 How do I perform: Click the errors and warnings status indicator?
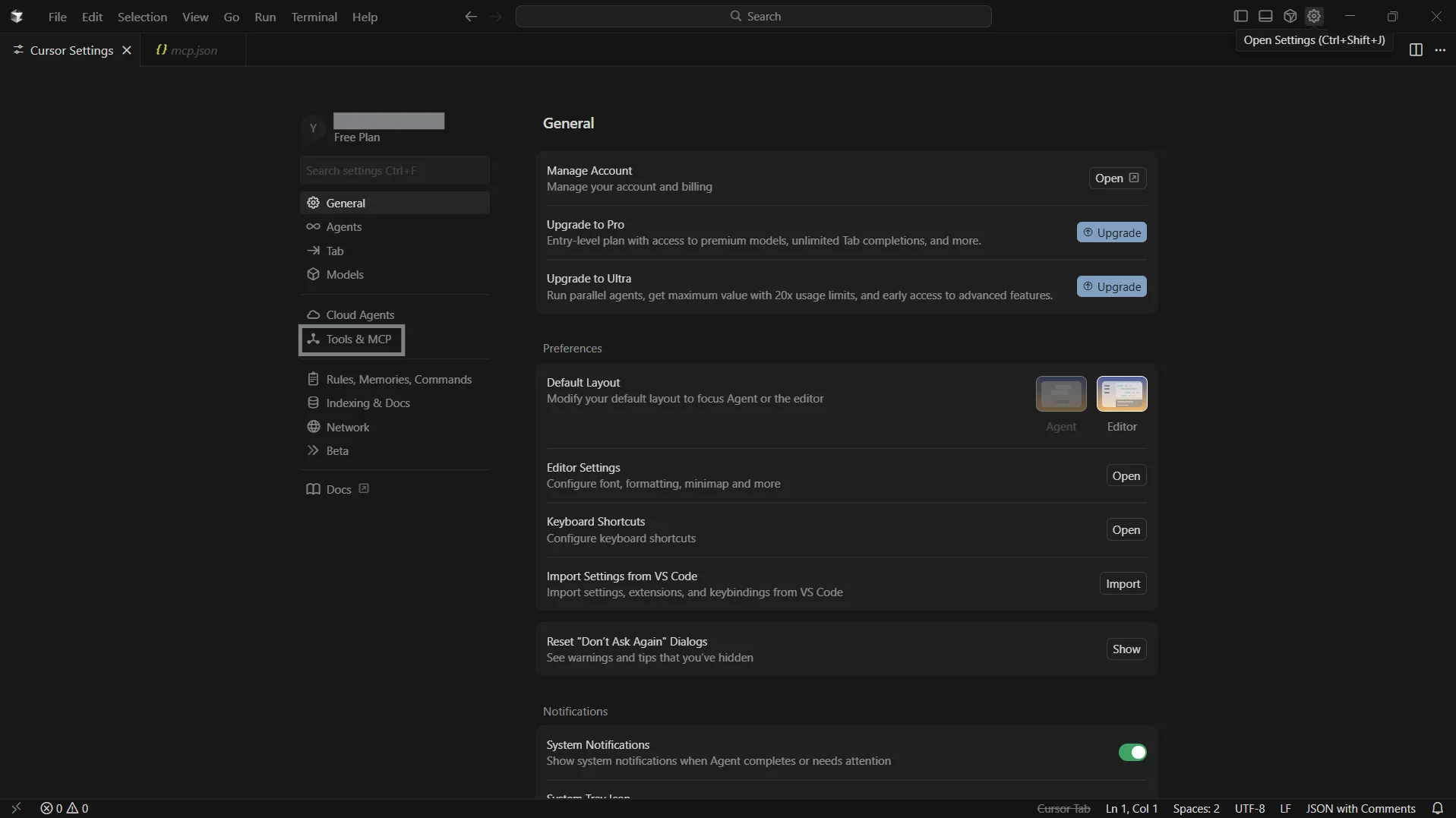point(65,808)
